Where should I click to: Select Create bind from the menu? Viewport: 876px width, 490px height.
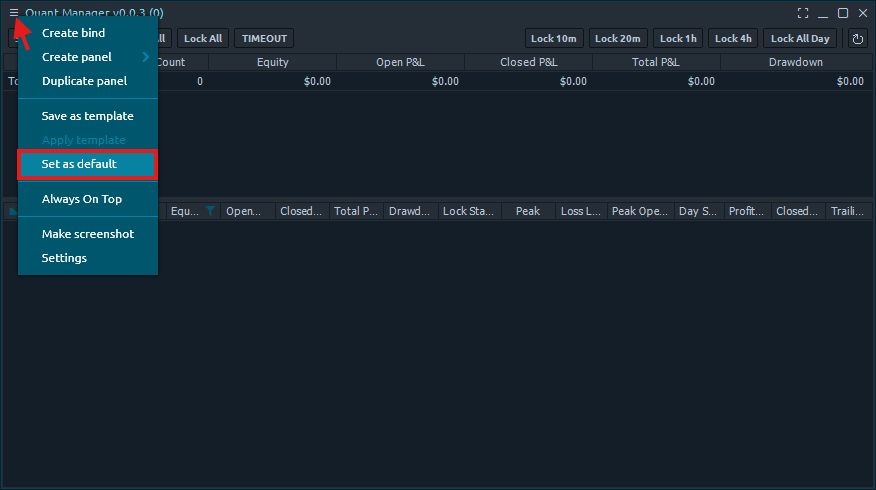(73, 33)
